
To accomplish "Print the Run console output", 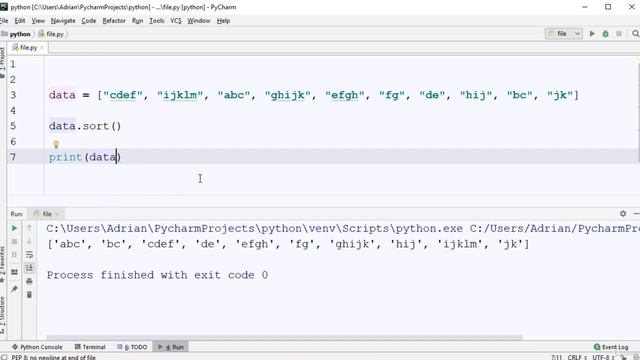I will tap(29, 281).
